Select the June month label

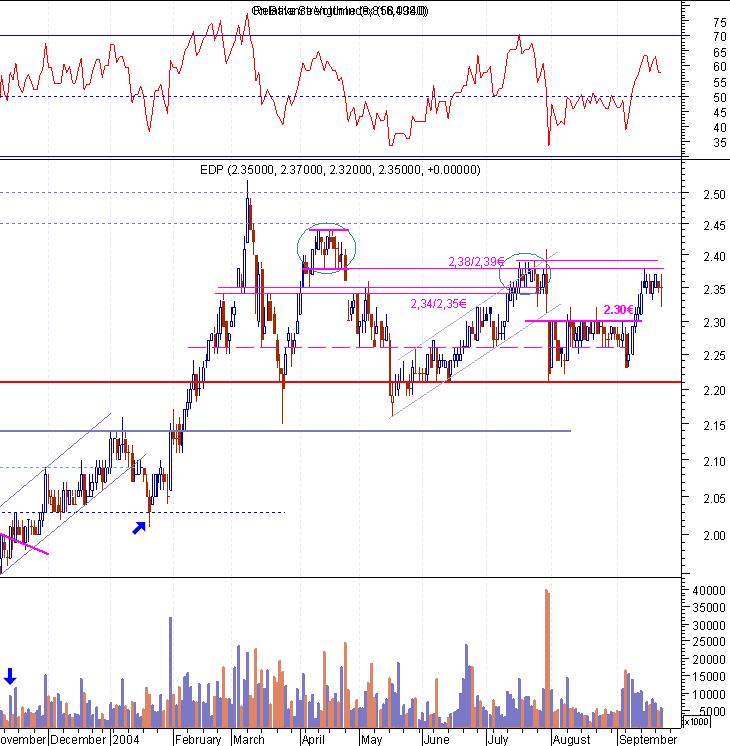(436, 739)
